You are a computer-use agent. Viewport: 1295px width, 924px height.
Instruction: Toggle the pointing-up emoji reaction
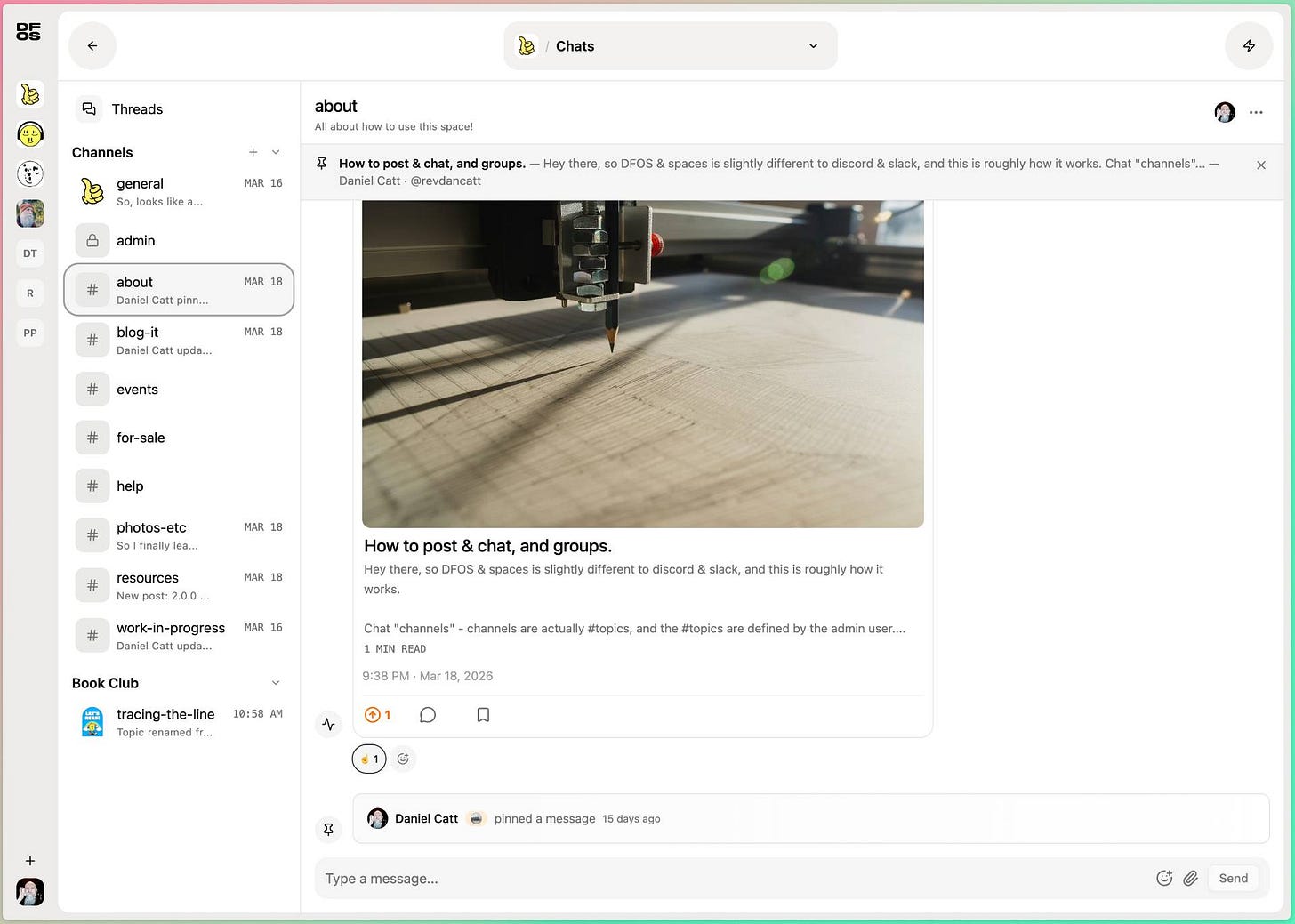tap(369, 759)
